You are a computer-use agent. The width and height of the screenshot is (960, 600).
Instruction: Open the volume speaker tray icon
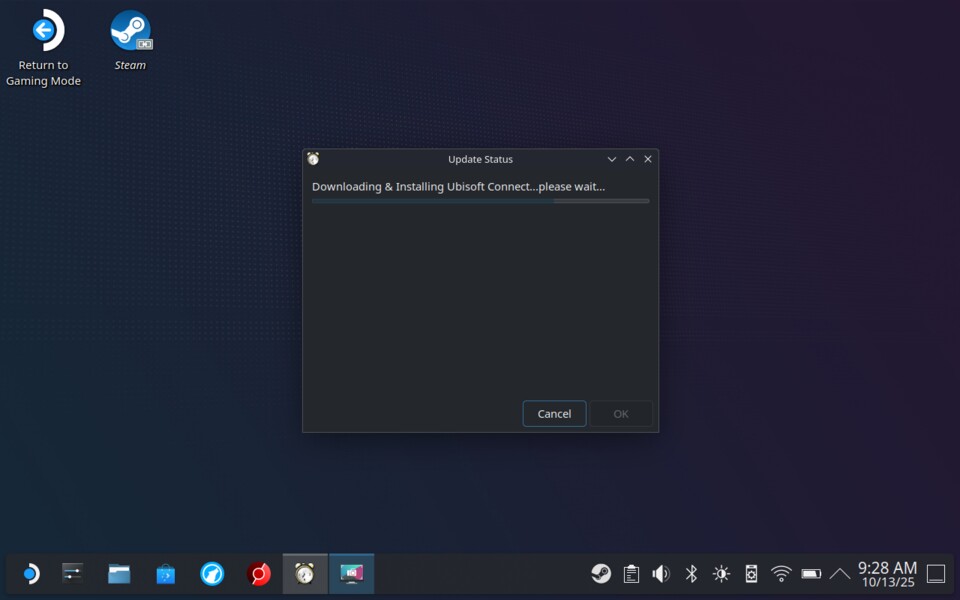click(x=661, y=574)
